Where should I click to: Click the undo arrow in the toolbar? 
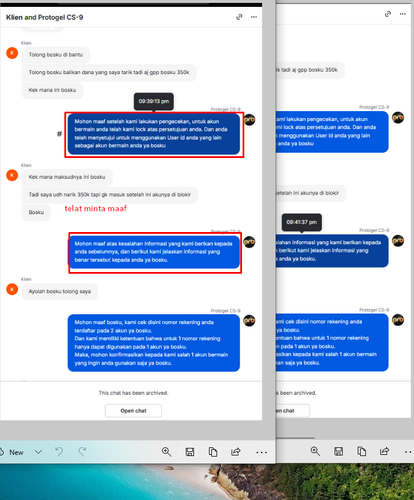click(x=59, y=452)
